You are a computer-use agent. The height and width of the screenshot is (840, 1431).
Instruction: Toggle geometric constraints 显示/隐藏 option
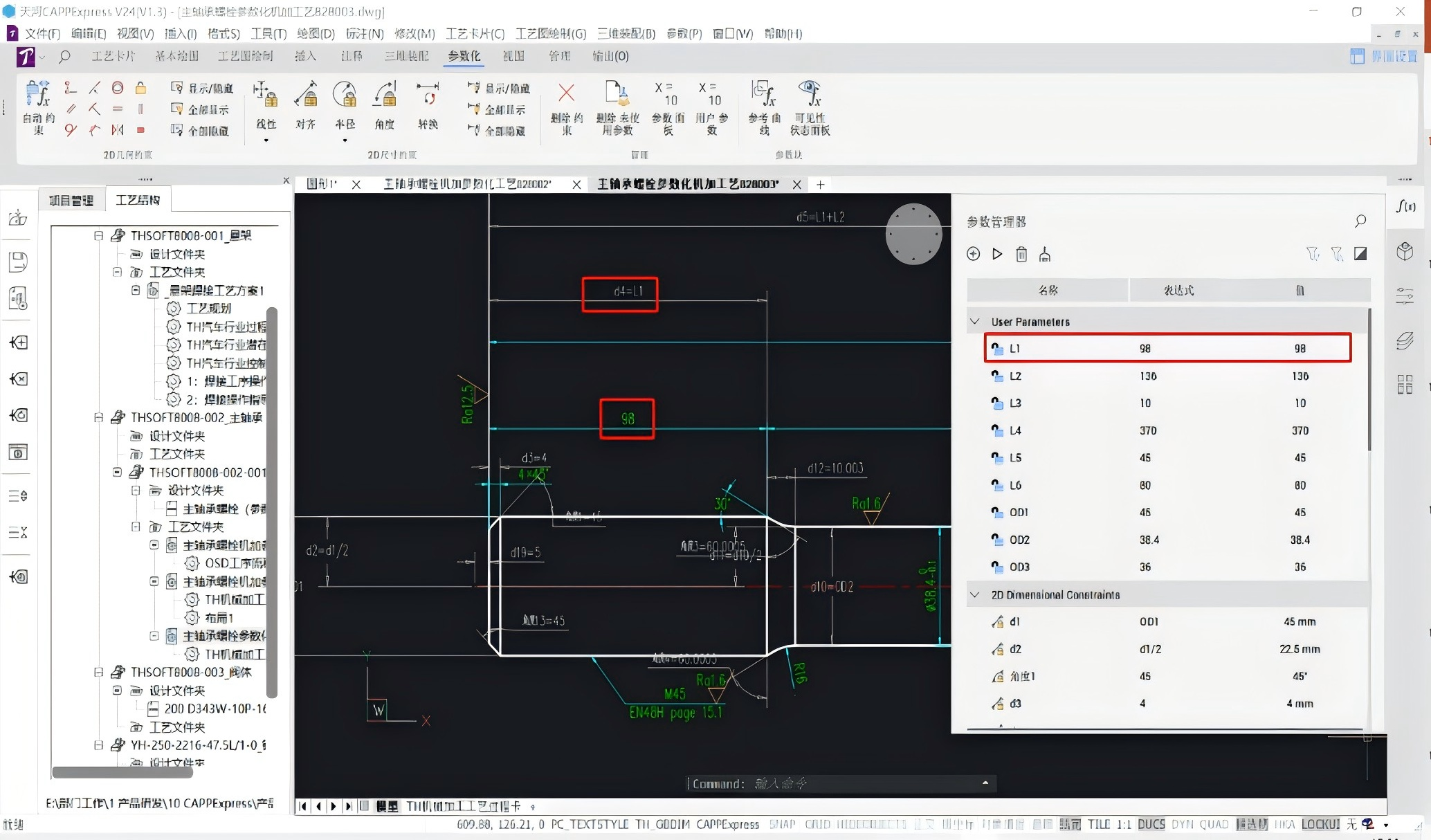pyautogui.click(x=201, y=88)
